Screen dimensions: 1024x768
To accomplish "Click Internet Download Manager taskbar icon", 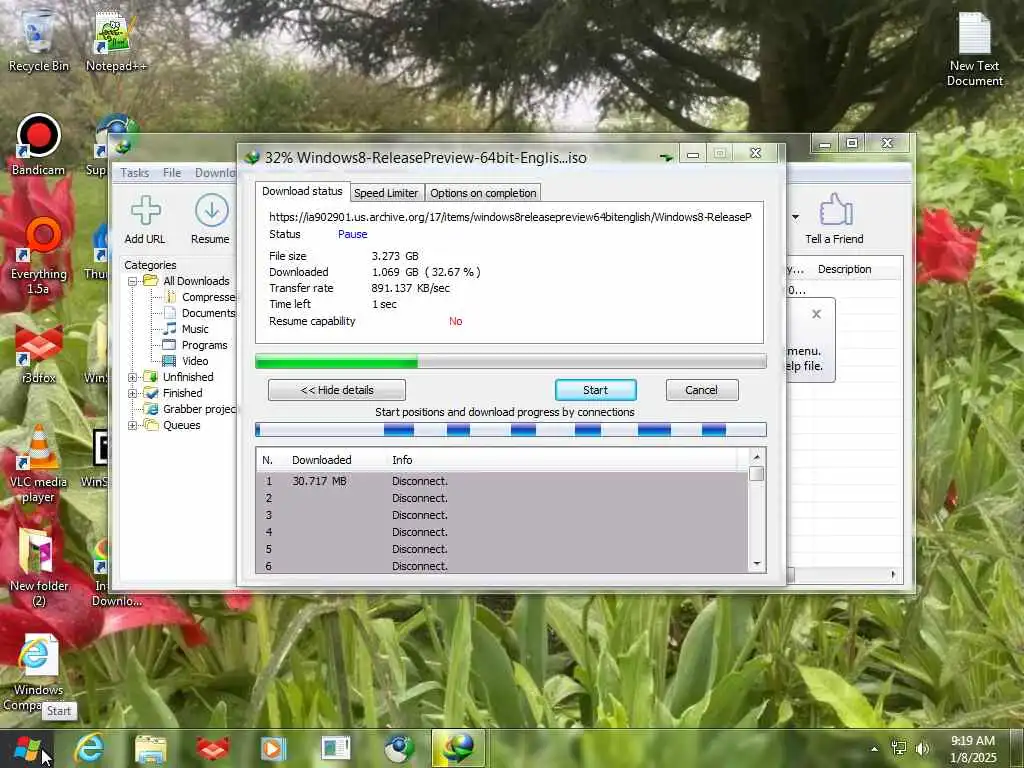I will coord(458,748).
